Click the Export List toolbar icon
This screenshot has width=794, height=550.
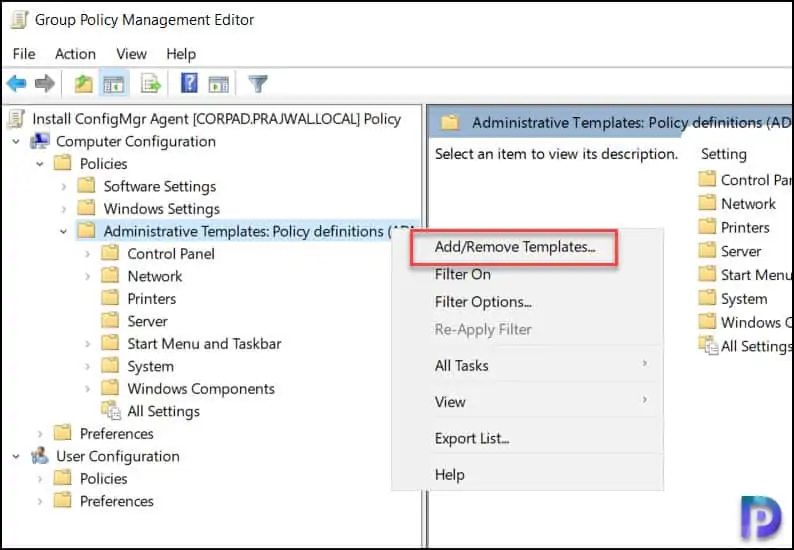150,84
